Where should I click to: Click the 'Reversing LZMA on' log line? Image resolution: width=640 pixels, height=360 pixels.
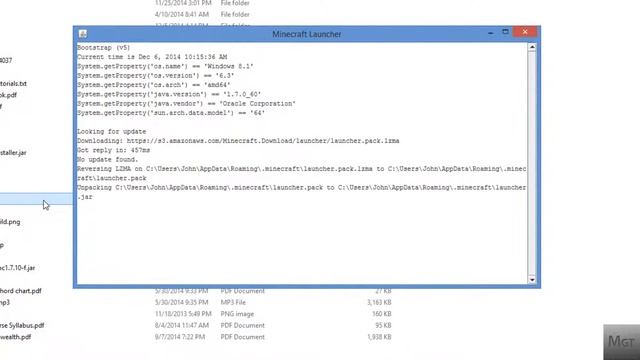pos(302,174)
